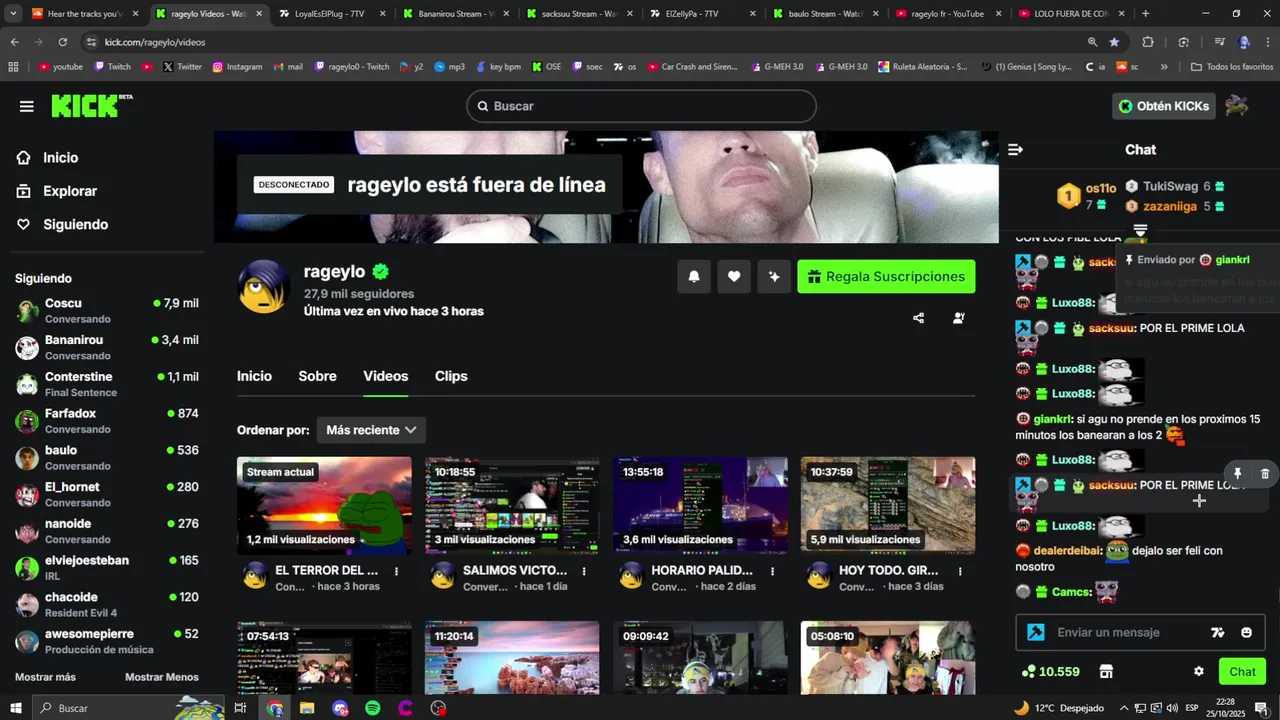Image resolution: width=1280 pixels, height=720 pixels.
Task: Open browser extensions puzzle icon
Action: tap(1148, 42)
